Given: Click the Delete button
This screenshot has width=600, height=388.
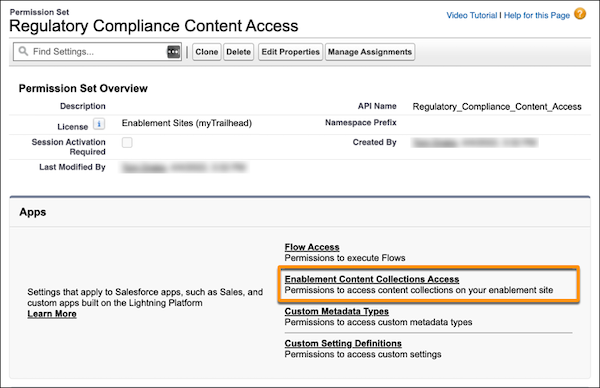Looking at the screenshot, I should click(238, 52).
